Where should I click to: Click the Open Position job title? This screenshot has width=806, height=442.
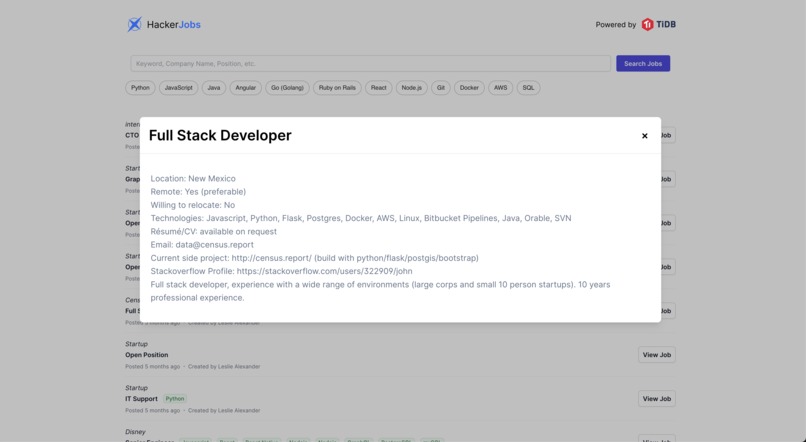pos(146,355)
